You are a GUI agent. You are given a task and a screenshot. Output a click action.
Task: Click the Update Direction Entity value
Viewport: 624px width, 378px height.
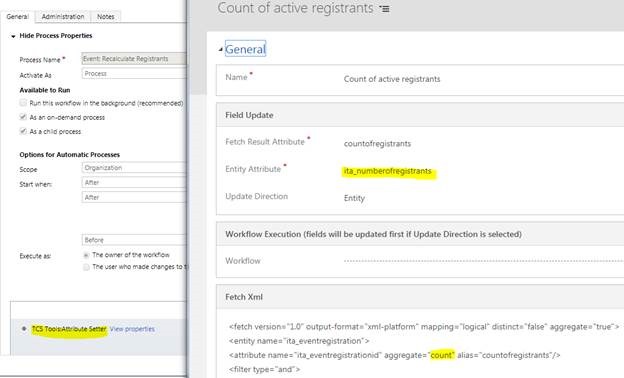354,198
